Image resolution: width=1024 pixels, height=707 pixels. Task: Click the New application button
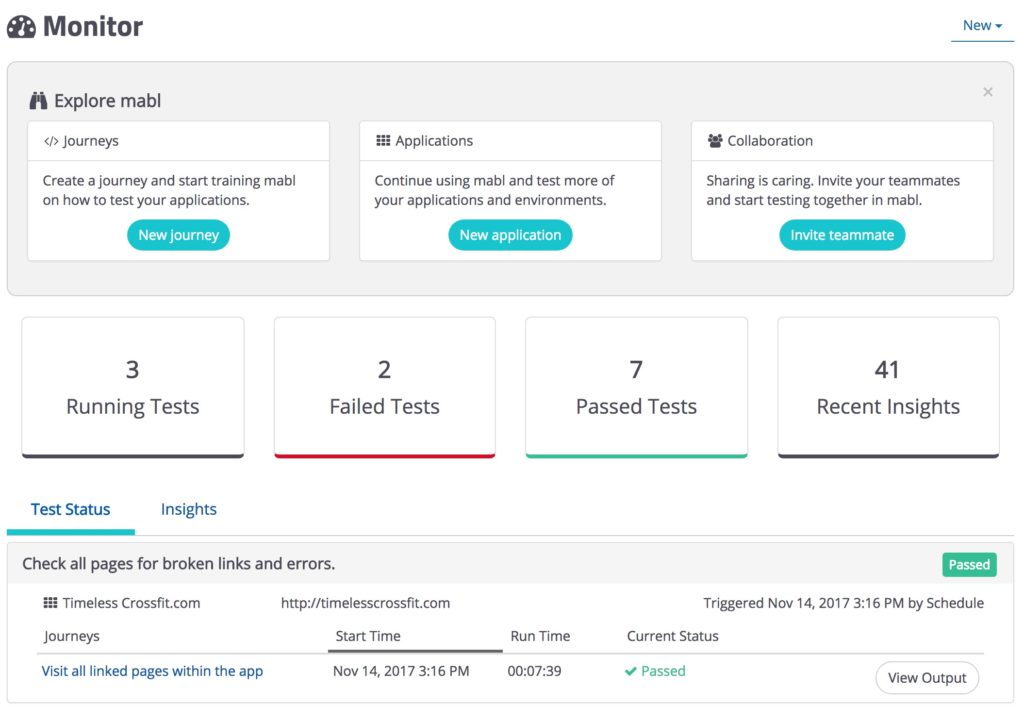pos(510,234)
